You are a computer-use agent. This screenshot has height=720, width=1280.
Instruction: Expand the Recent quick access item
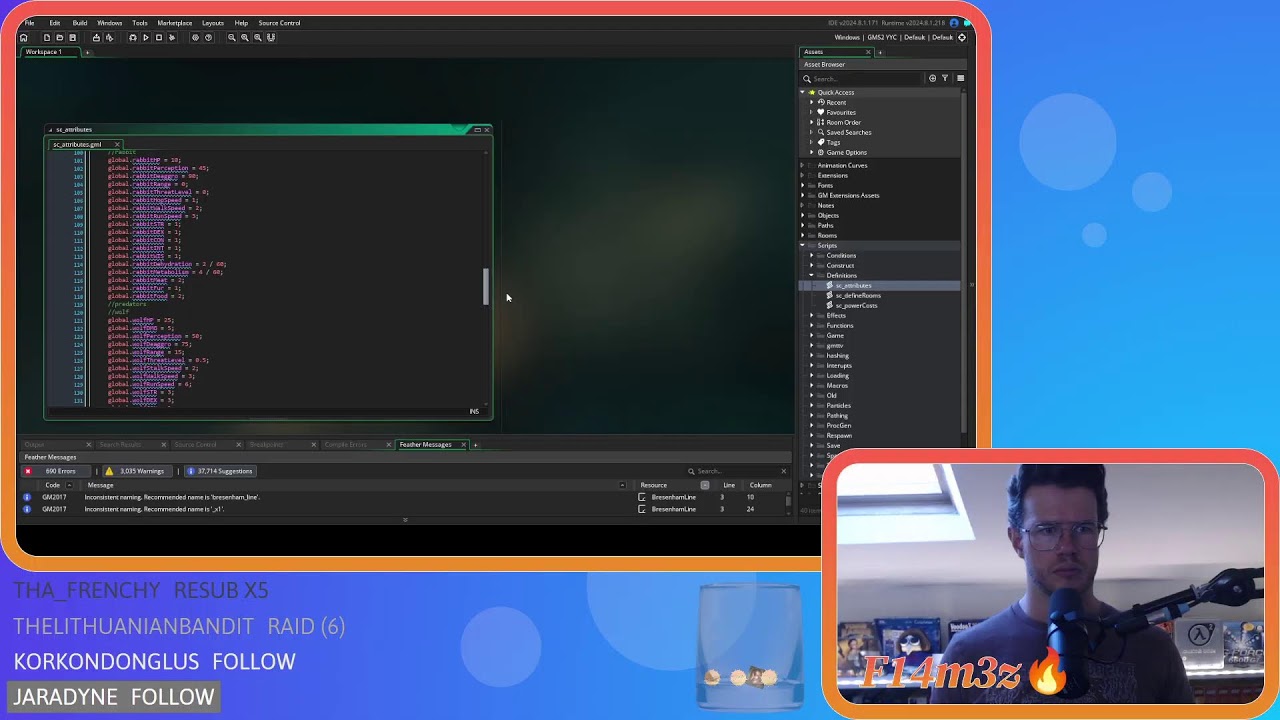pyautogui.click(x=811, y=102)
